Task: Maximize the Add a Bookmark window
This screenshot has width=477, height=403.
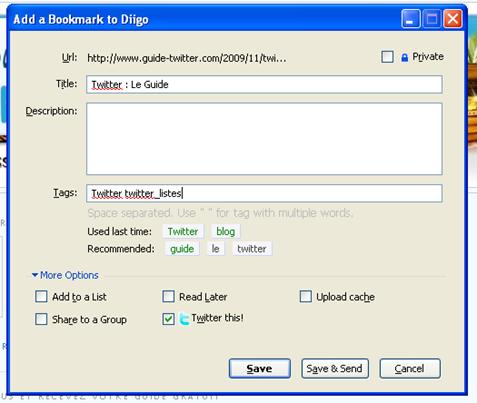Action: pyautogui.click(x=432, y=19)
